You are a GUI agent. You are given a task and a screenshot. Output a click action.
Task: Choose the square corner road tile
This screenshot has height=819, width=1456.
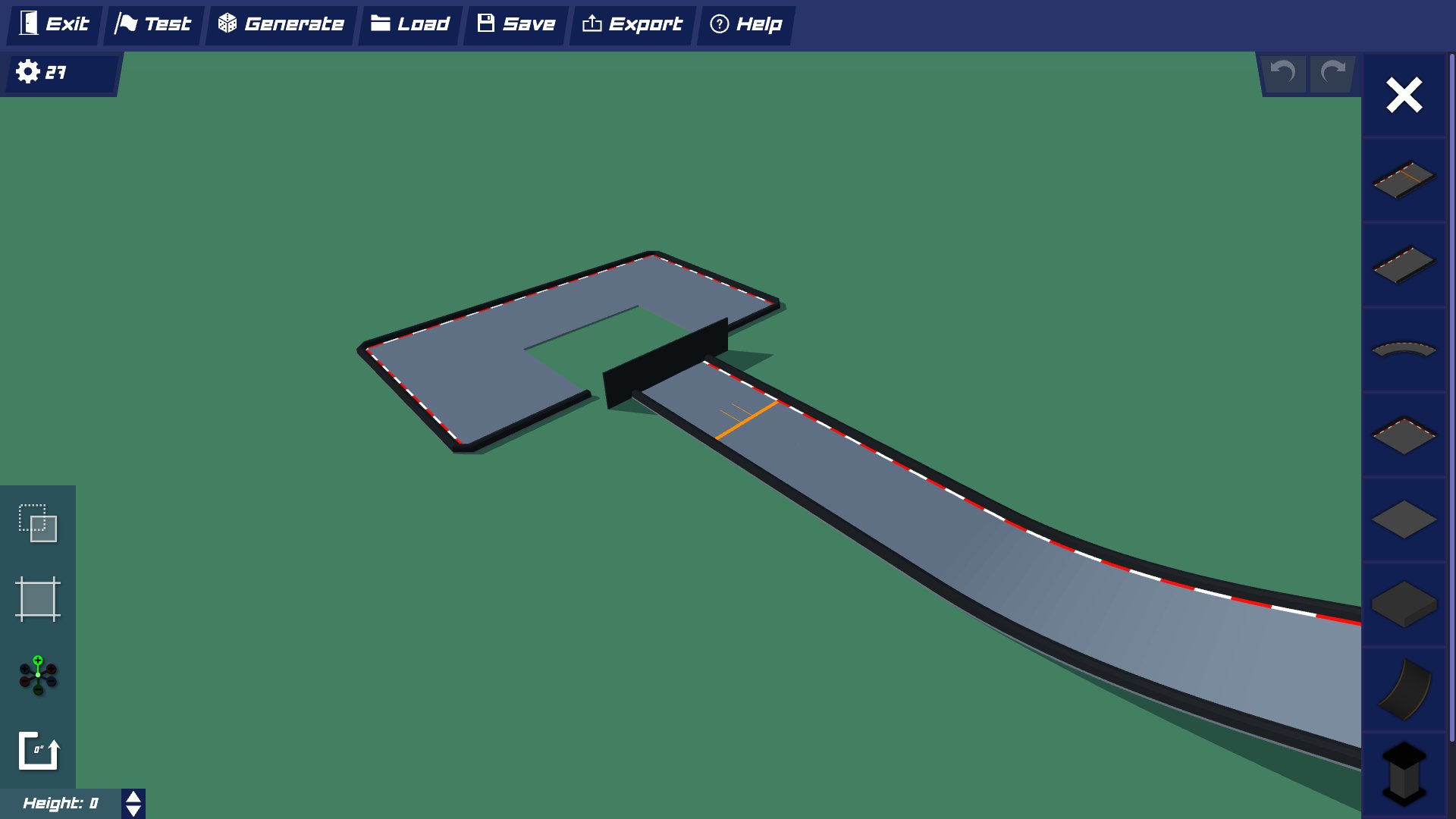click(1404, 435)
